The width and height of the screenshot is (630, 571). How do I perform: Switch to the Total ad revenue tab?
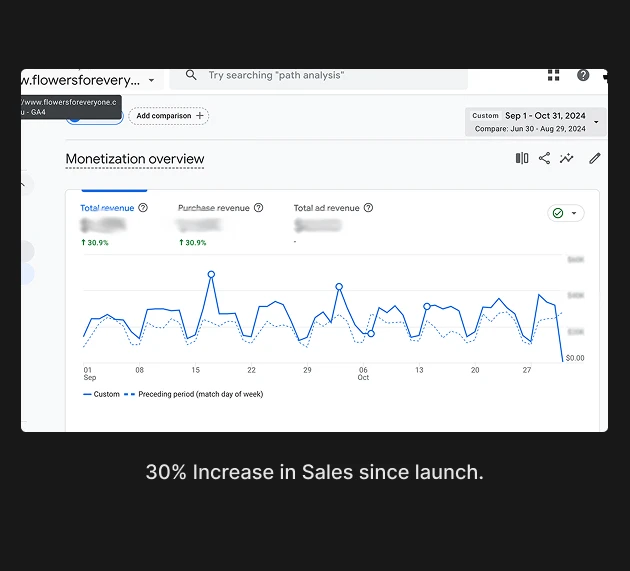point(326,208)
